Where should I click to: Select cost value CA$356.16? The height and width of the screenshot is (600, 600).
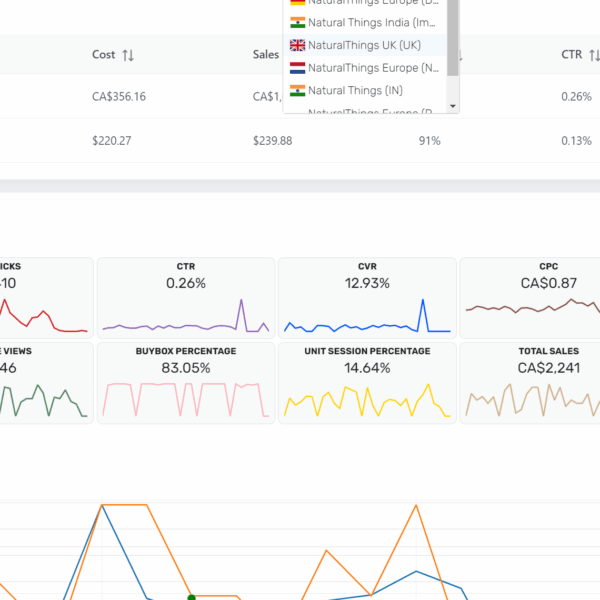tap(119, 96)
